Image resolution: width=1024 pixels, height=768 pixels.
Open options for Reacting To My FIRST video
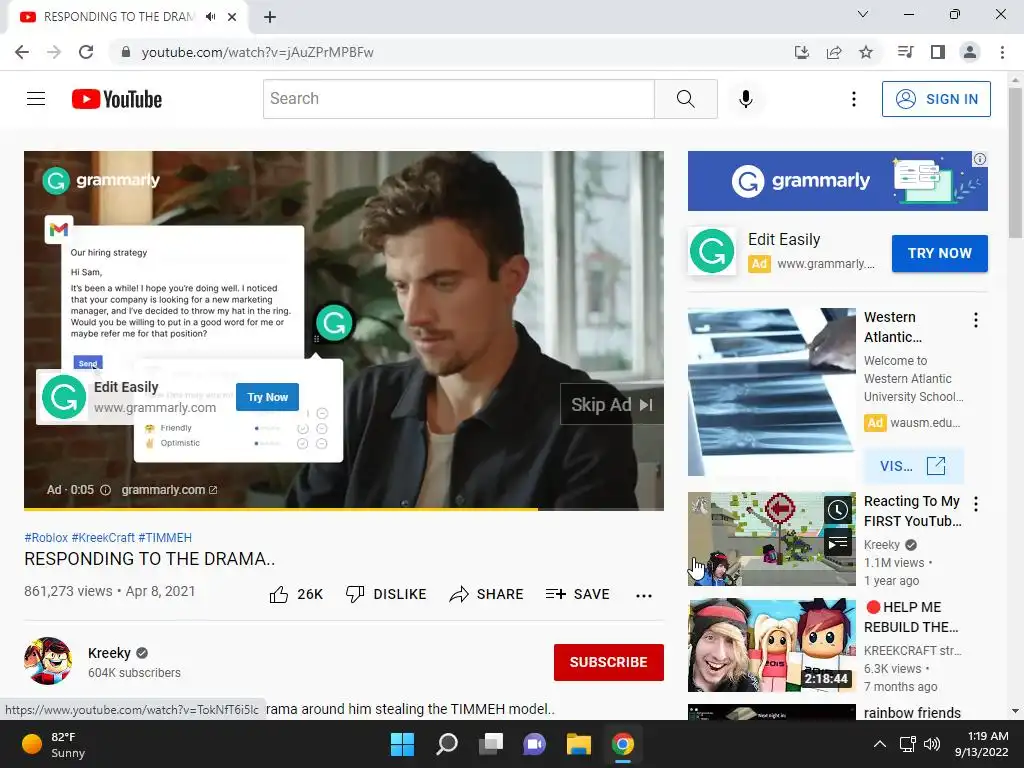pos(976,504)
